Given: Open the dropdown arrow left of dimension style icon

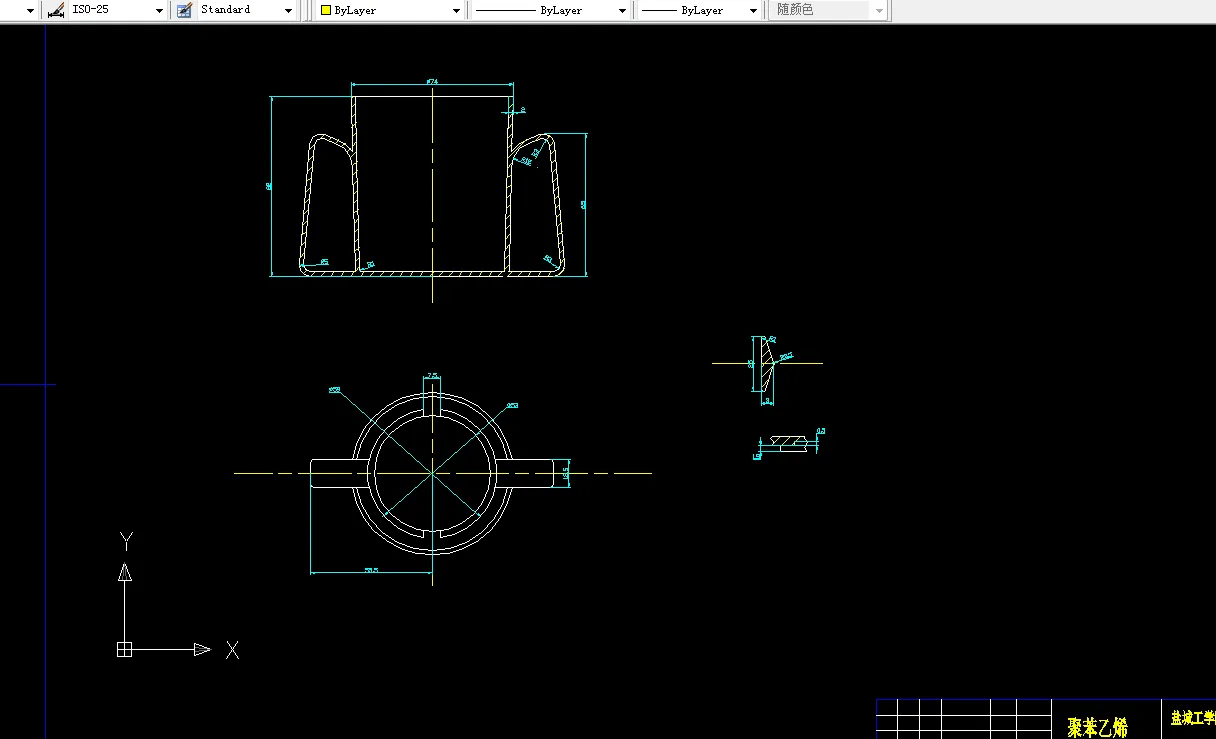Looking at the screenshot, I should pyautogui.click(x=30, y=10).
